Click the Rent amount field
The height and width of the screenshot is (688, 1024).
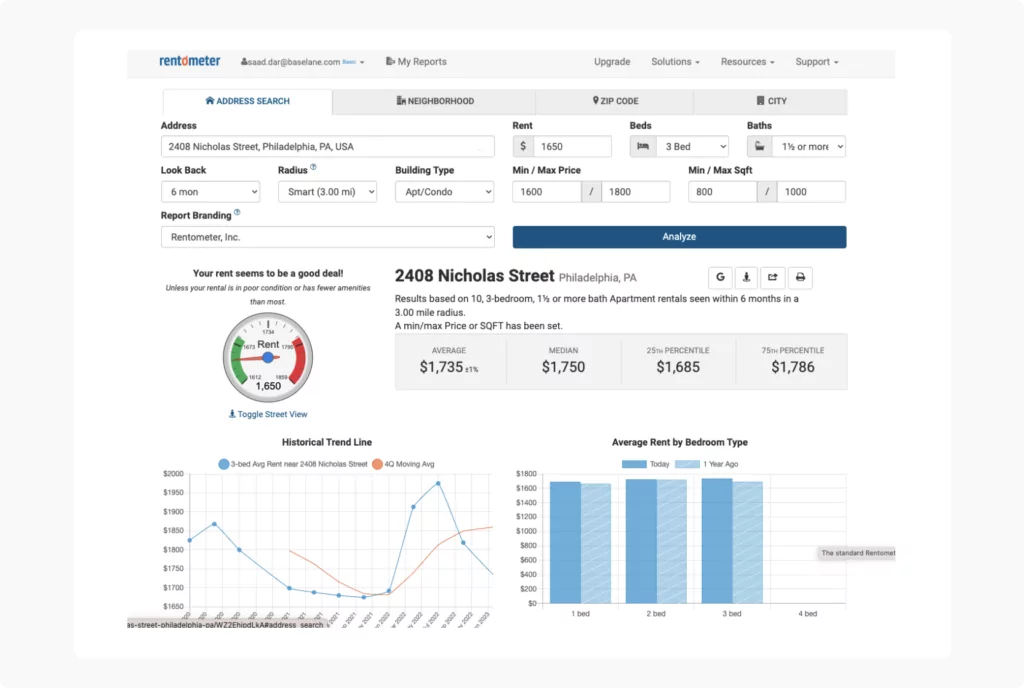click(572, 146)
